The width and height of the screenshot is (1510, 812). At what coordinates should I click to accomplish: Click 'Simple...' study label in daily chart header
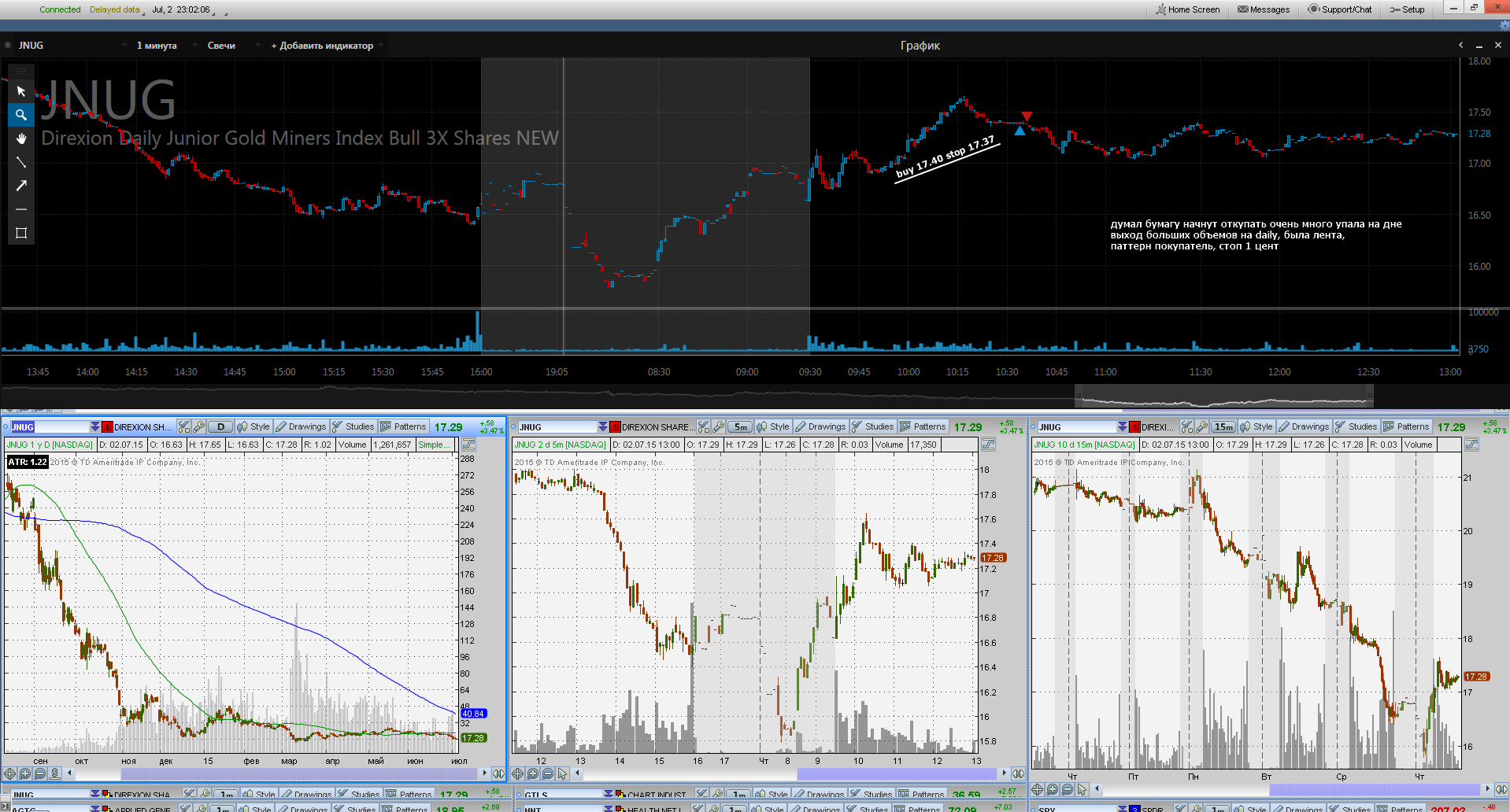435,445
